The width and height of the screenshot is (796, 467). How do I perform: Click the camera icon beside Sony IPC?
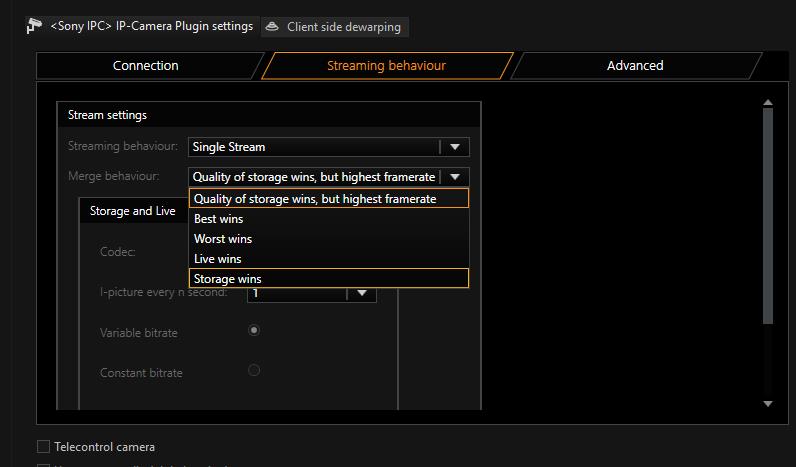coord(34,26)
